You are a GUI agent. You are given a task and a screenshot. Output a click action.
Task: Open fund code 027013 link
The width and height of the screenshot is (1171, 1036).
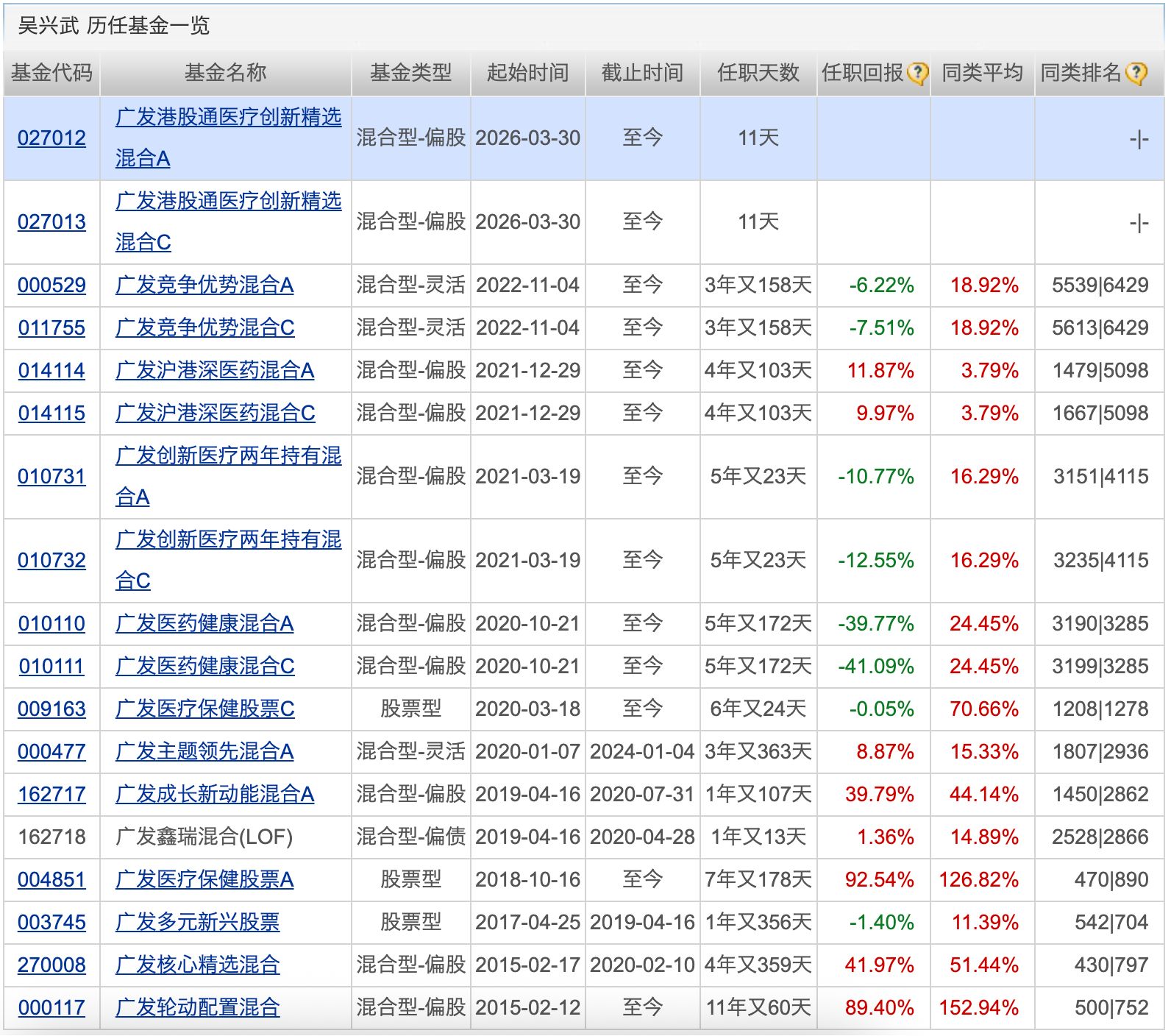[x=51, y=222]
